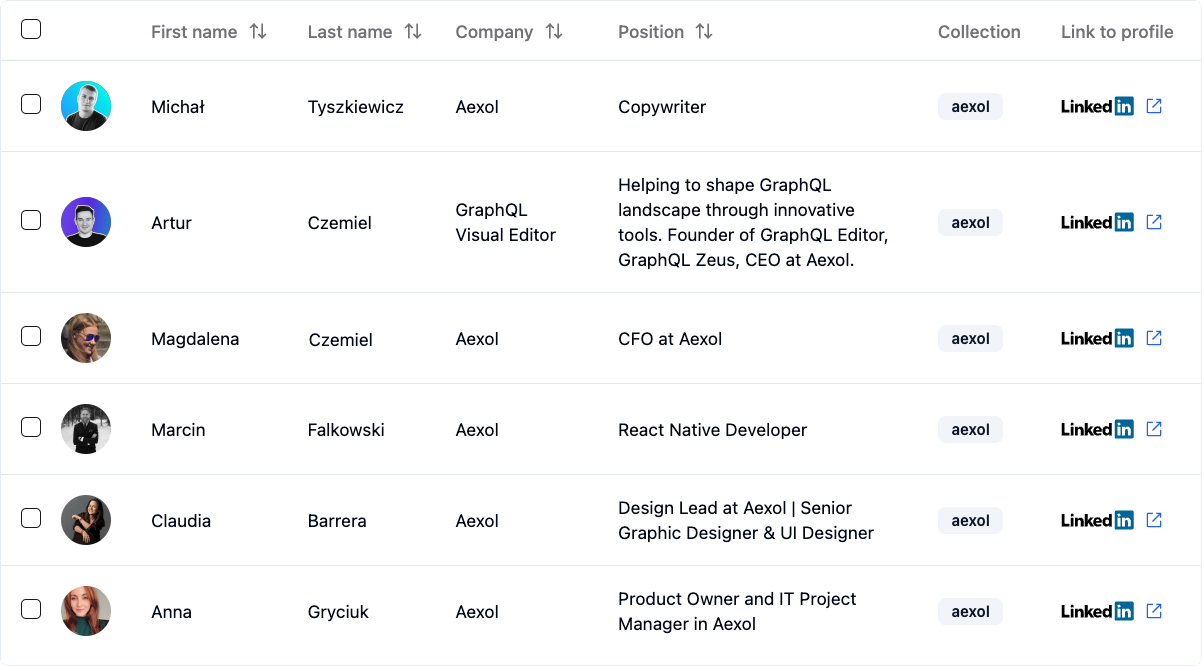Sort entries by Position
The height and width of the screenshot is (666, 1202).
tap(666, 31)
